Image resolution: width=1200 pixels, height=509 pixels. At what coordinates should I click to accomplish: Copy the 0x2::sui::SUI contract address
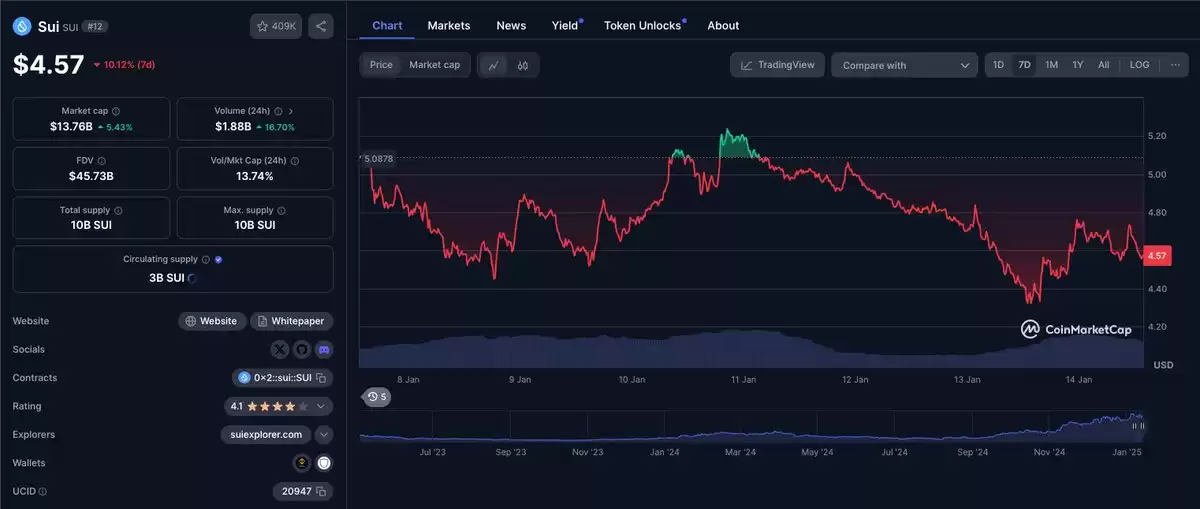point(321,378)
